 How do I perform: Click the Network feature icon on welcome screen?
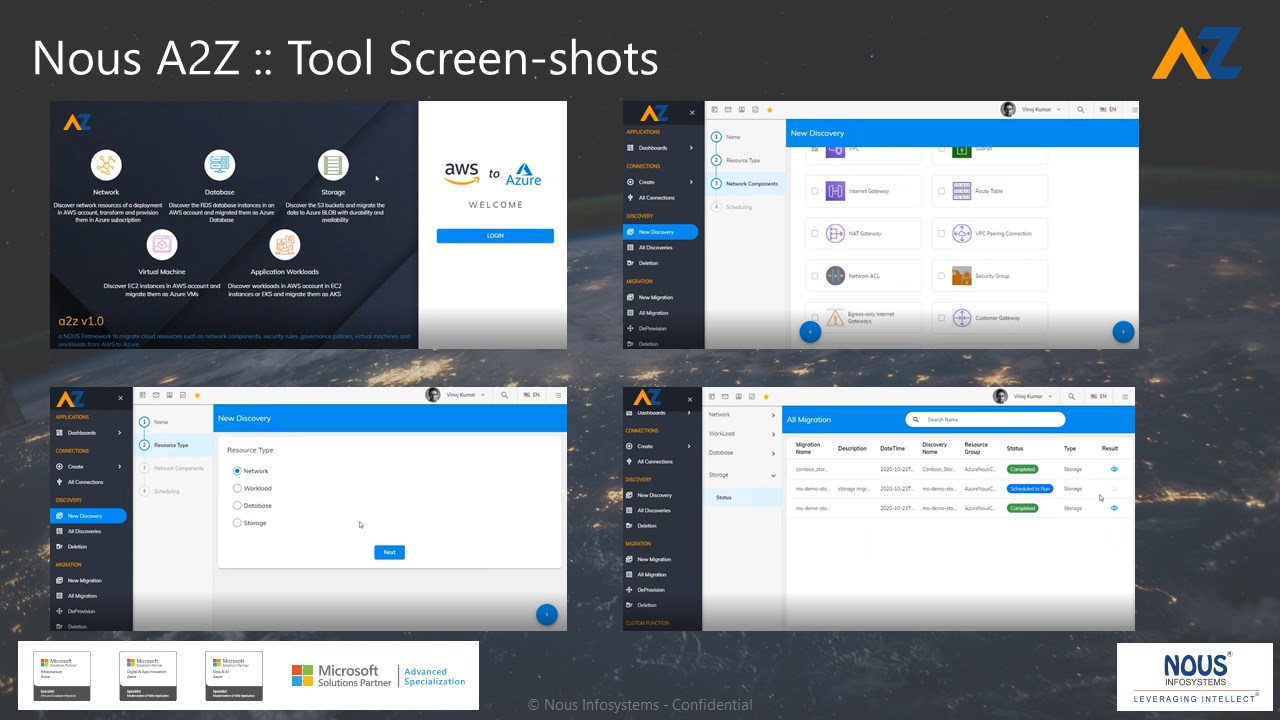[x=106, y=164]
